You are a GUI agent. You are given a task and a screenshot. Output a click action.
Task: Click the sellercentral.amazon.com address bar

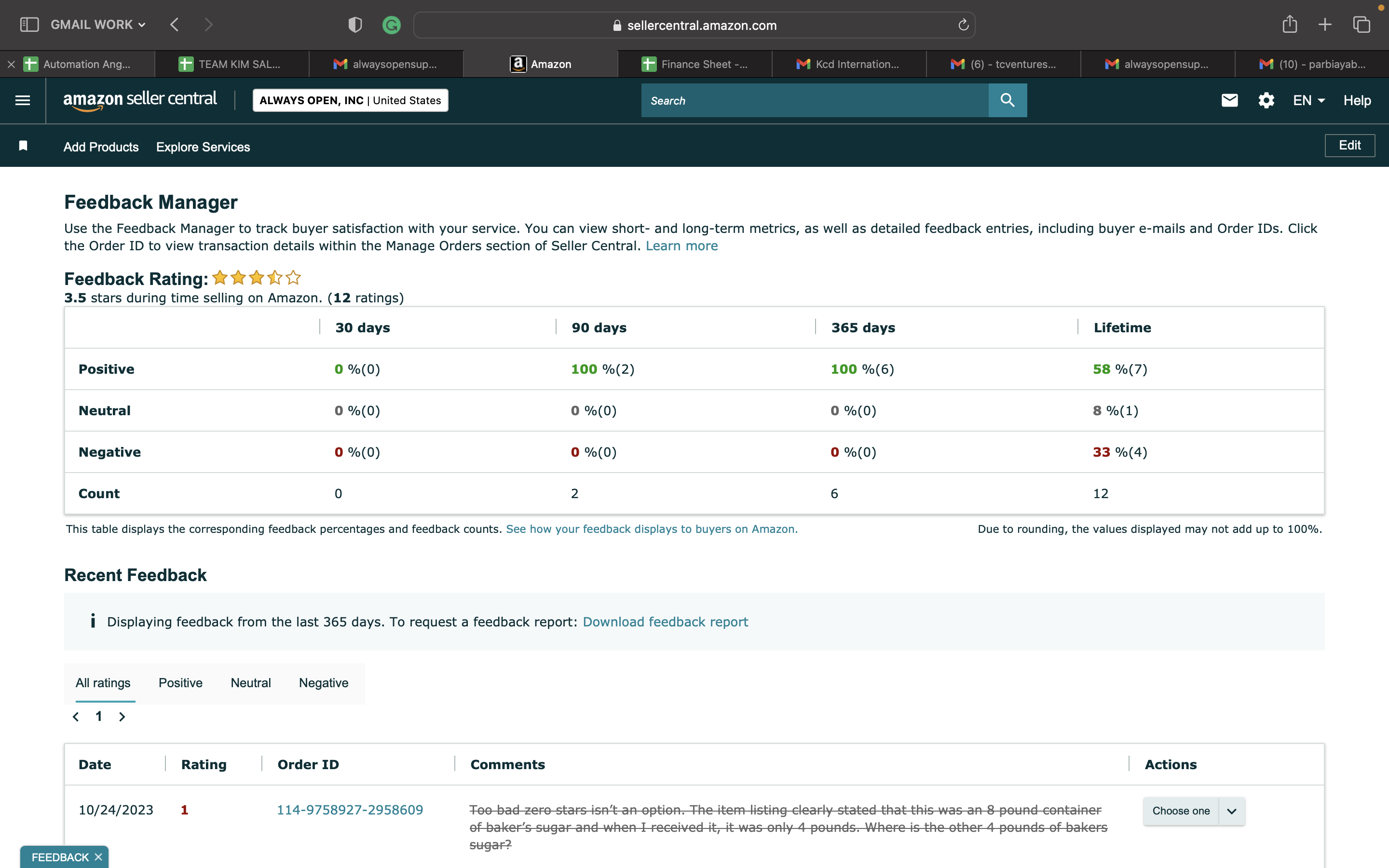click(x=694, y=25)
